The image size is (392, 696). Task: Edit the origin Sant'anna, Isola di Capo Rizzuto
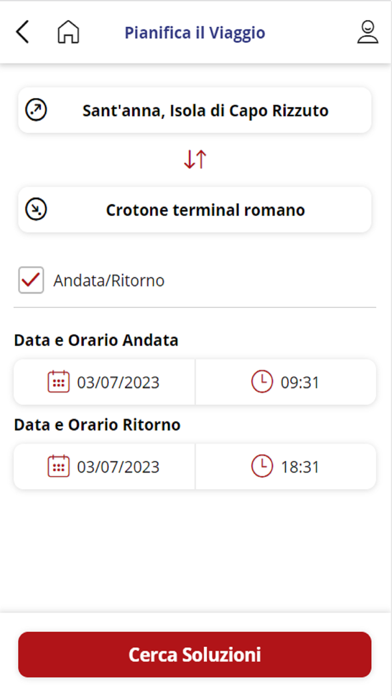click(x=195, y=110)
